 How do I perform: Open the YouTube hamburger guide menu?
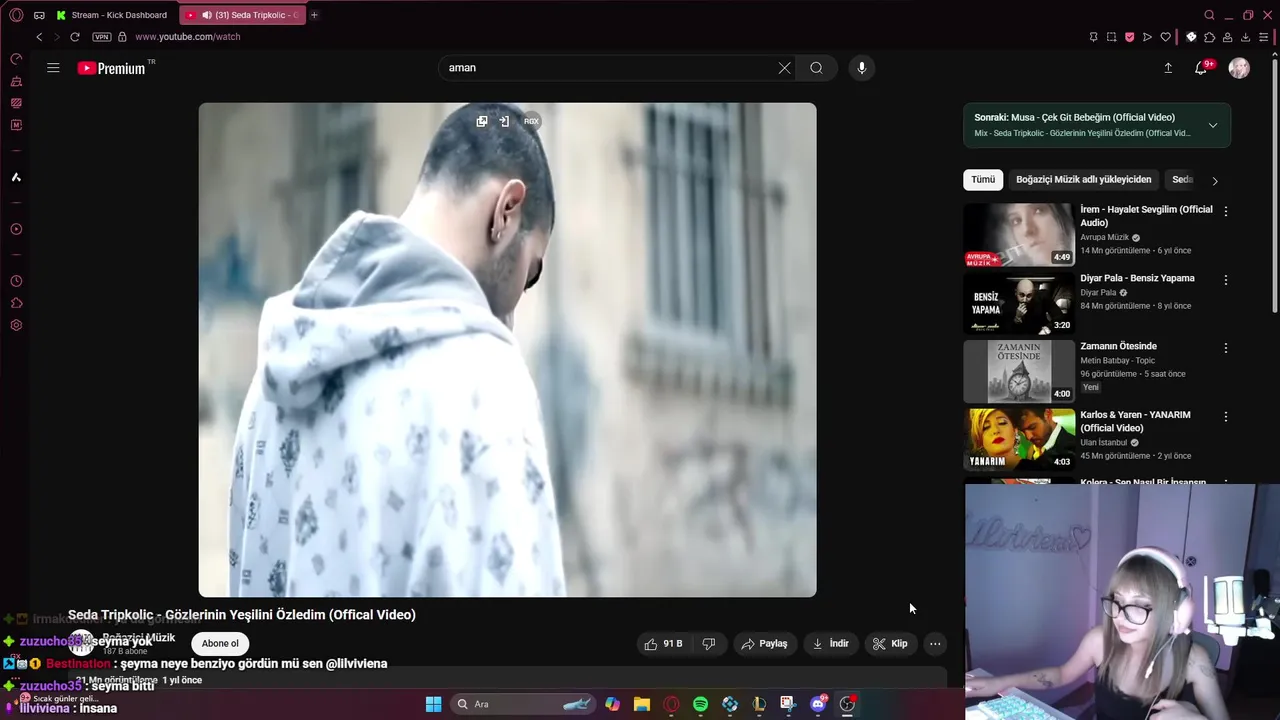(53, 68)
